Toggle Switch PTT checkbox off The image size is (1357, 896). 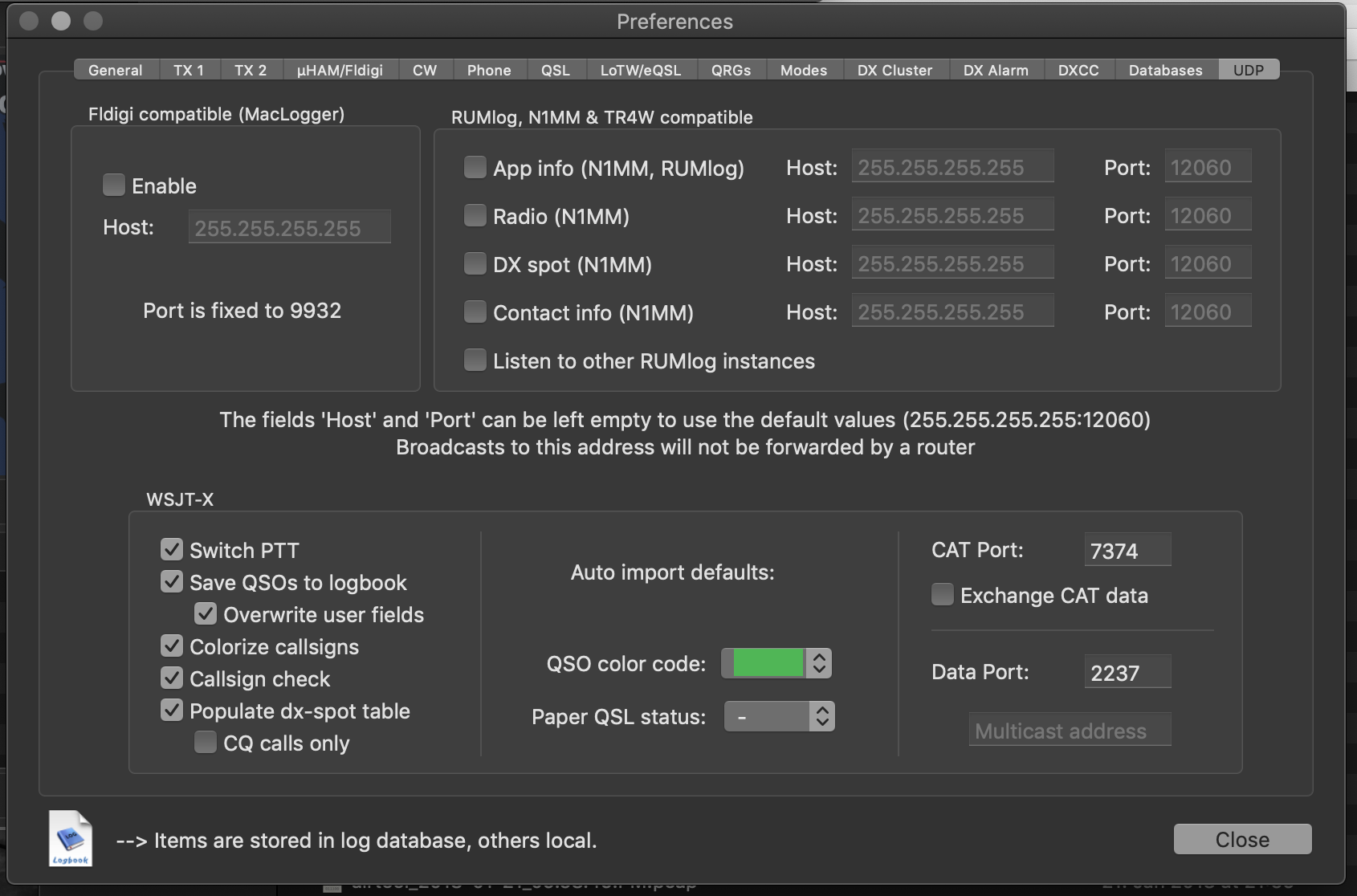172,550
